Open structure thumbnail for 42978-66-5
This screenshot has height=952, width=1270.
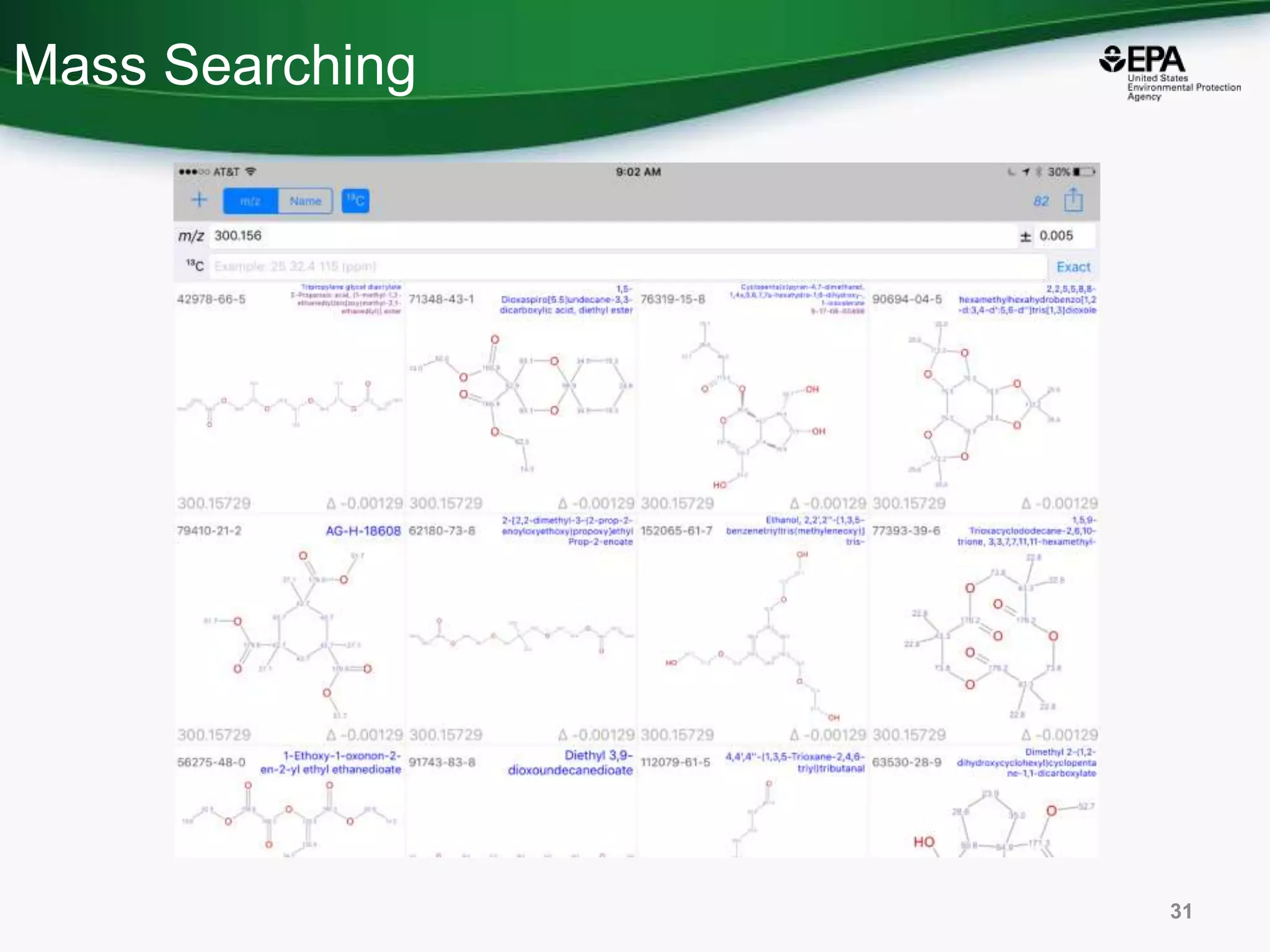(x=290, y=403)
